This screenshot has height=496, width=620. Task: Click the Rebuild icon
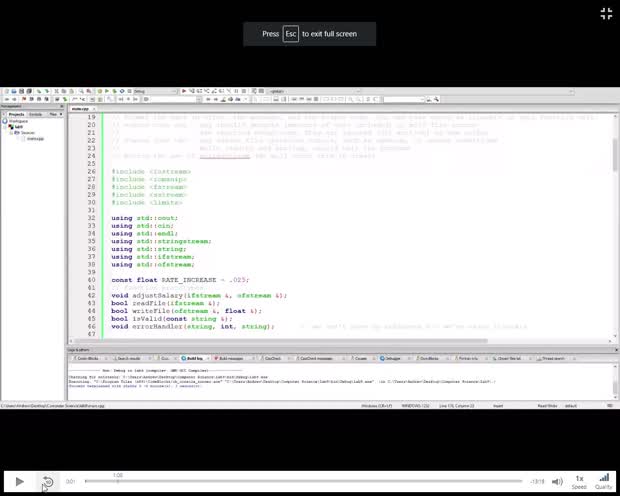coord(122,91)
